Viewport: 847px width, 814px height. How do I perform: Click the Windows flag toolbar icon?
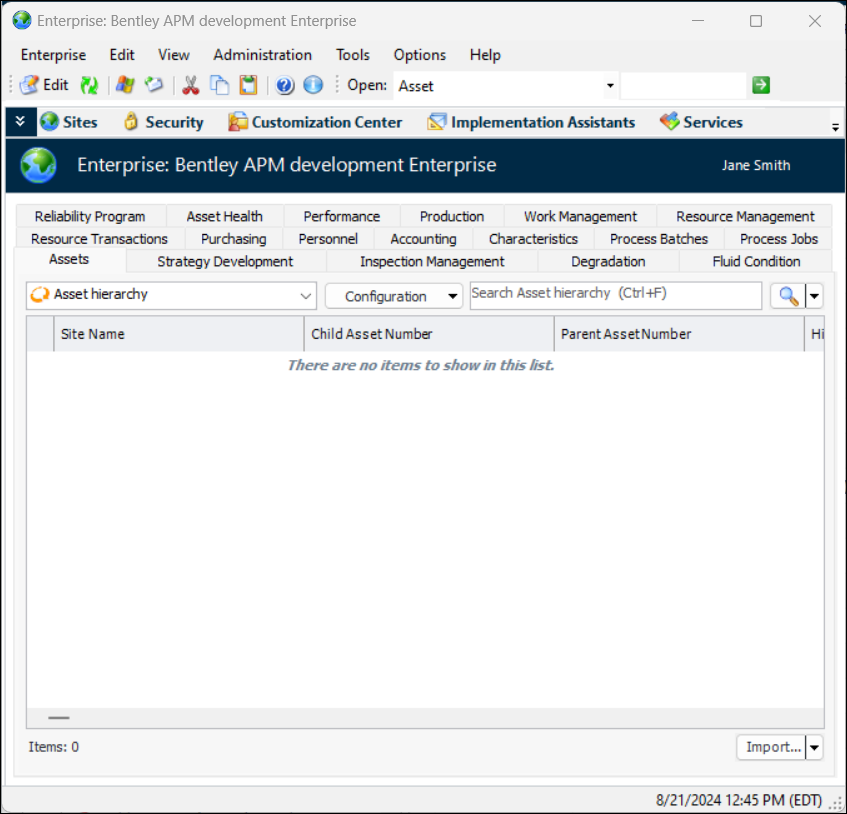pyautogui.click(x=125, y=85)
